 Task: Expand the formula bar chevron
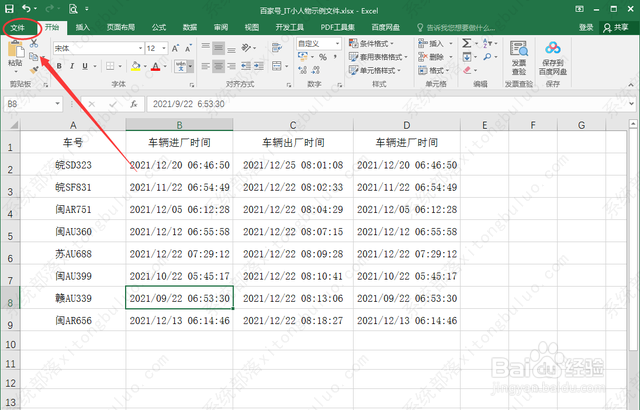631,104
